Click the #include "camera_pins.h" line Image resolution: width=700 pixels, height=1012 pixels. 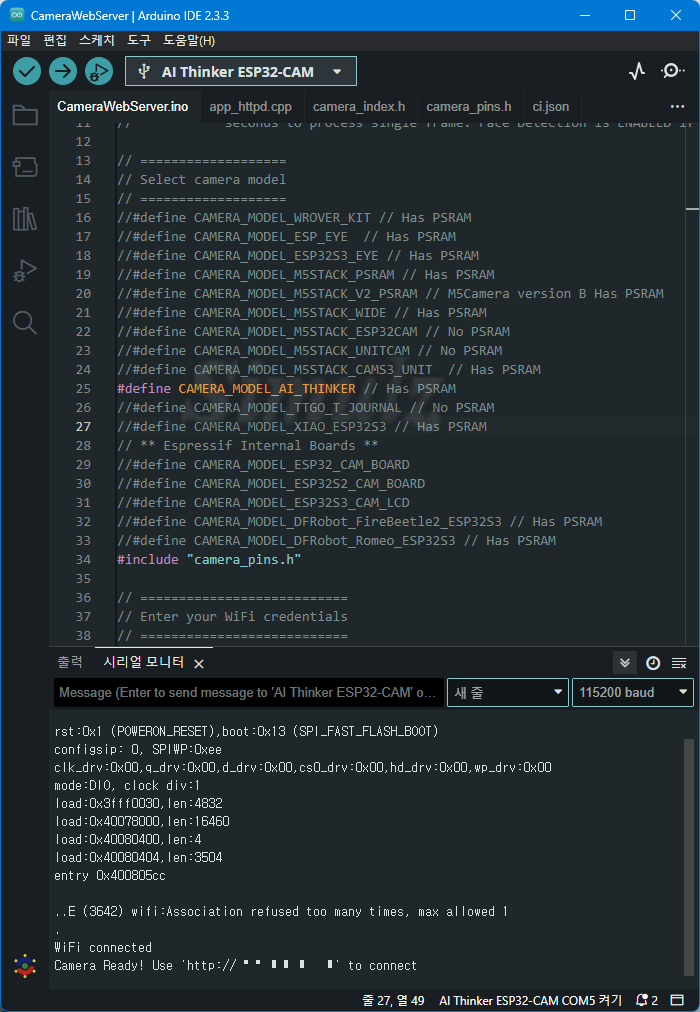pyautogui.click(x=209, y=560)
